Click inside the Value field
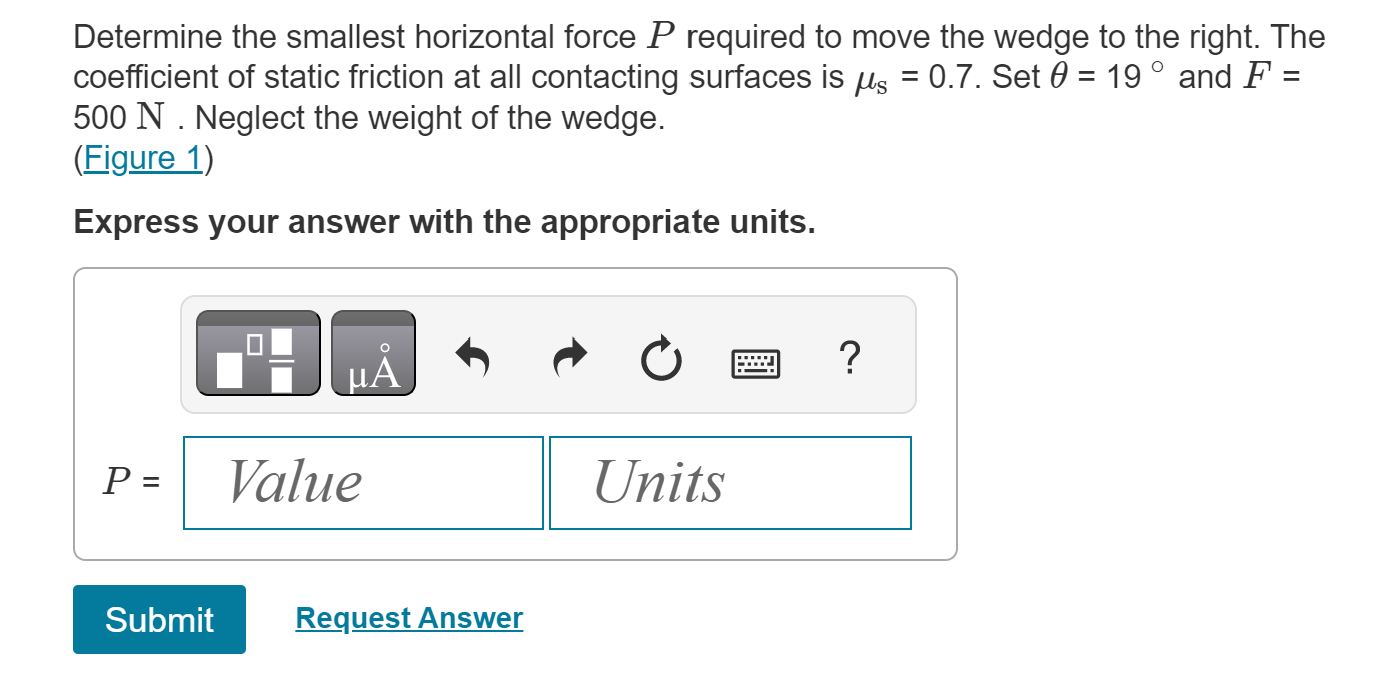Image resolution: width=1375 pixels, height=675 pixels. tap(363, 482)
